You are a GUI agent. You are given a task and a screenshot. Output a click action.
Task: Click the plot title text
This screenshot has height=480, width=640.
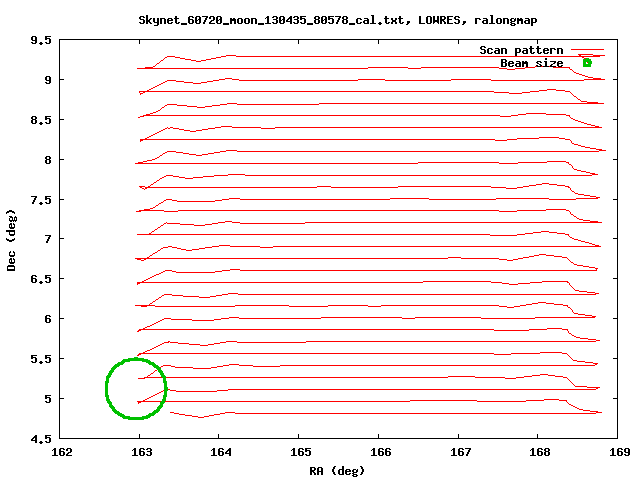(x=338, y=20)
